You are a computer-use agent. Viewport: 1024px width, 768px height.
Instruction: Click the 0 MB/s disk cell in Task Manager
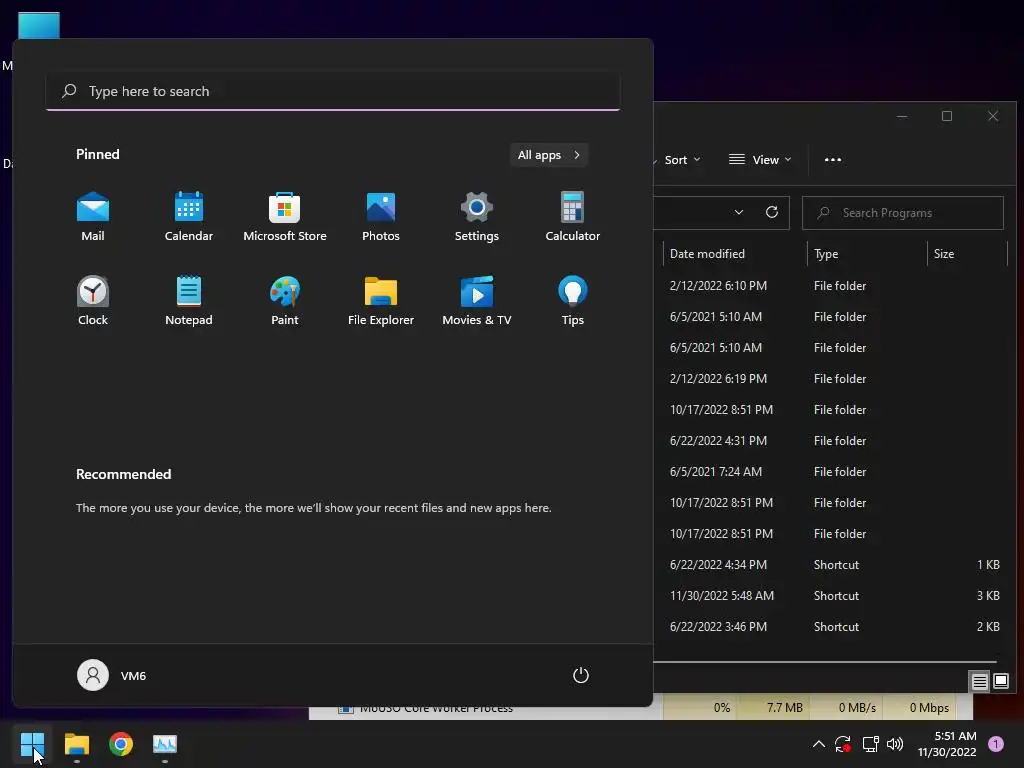pos(845,707)
